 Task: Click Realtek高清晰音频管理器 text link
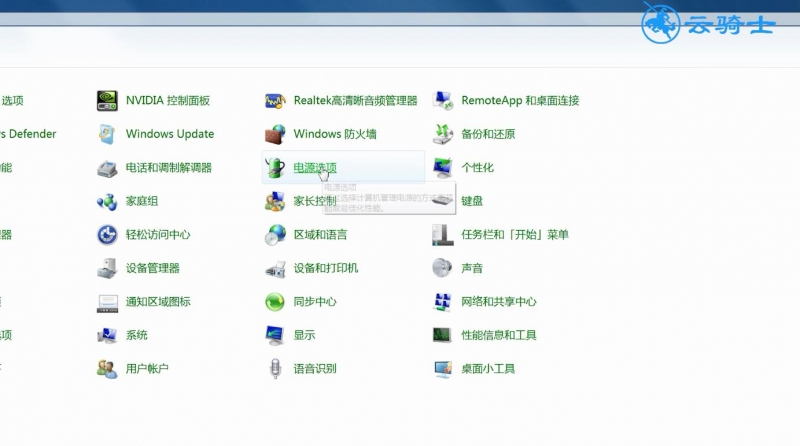click(x=355, y=101)
